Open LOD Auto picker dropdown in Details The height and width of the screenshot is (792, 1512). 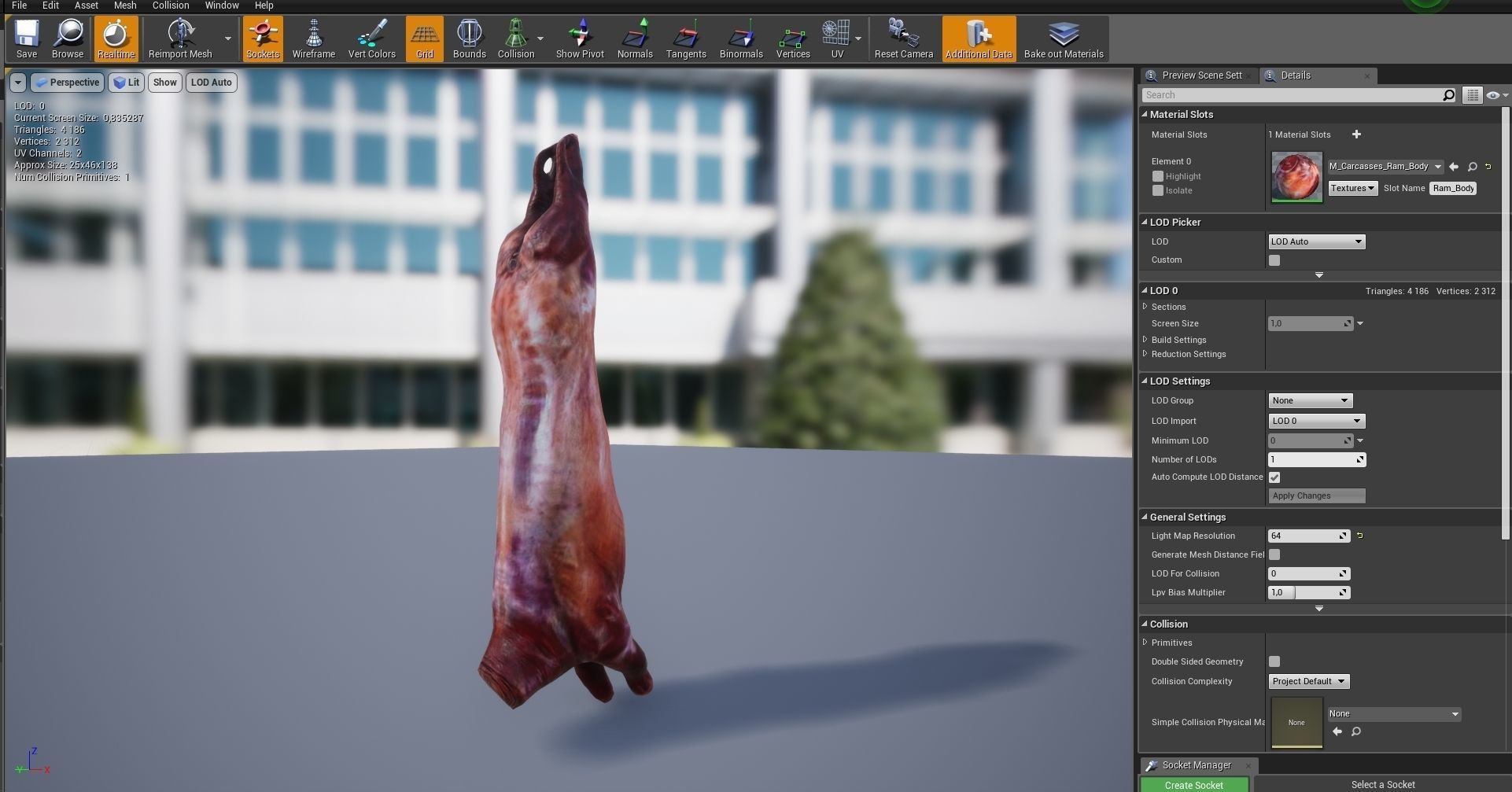tap(1316, 241)
